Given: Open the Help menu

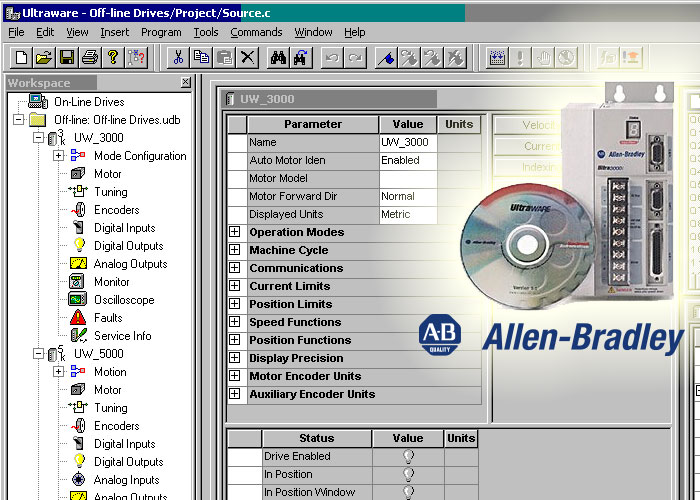Looking at the screenshot, I should [x=354, y=32].
